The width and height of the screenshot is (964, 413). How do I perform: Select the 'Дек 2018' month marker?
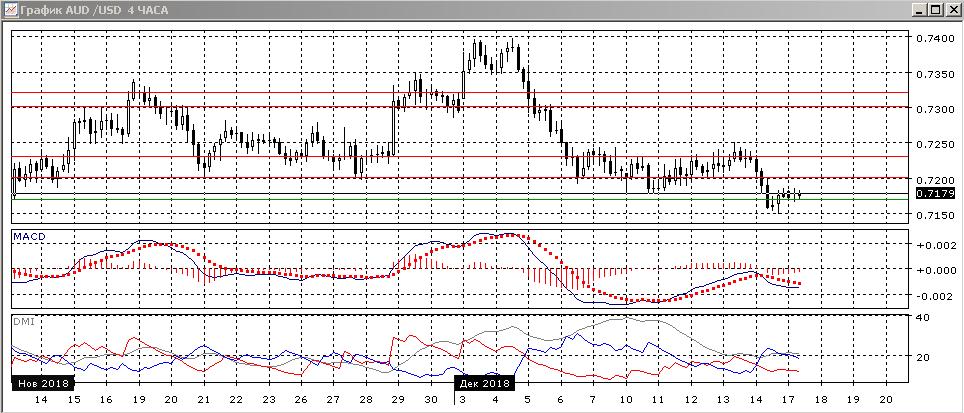coord(484,383)
